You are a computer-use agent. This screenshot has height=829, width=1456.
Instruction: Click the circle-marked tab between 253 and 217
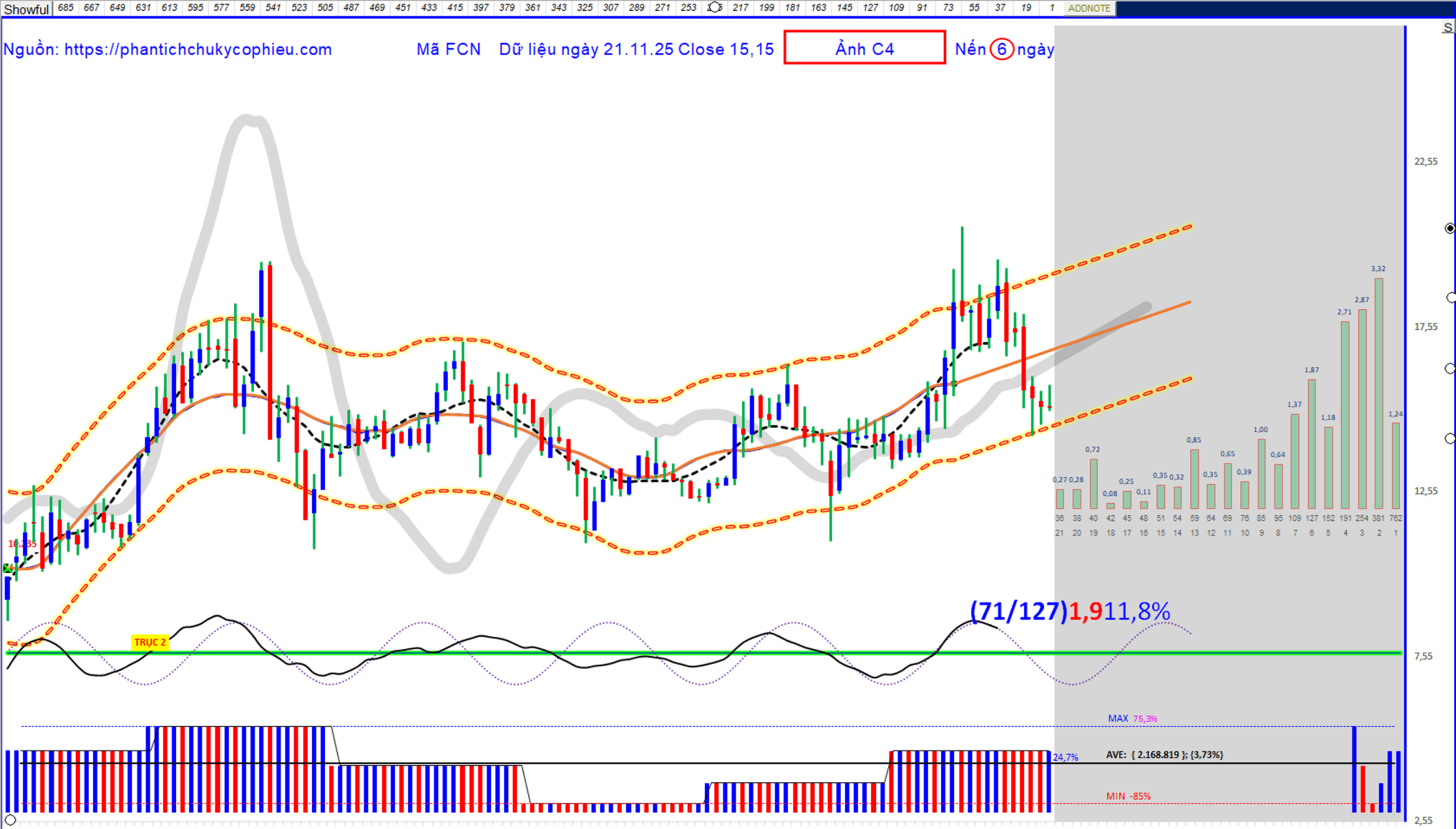click(714, 8)
